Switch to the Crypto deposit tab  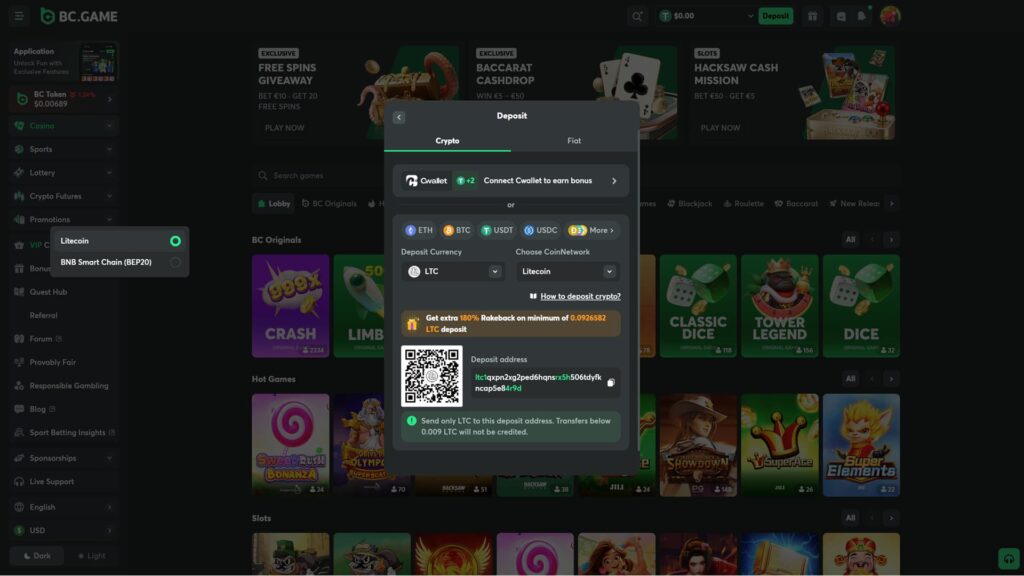(x=447, y=140)
